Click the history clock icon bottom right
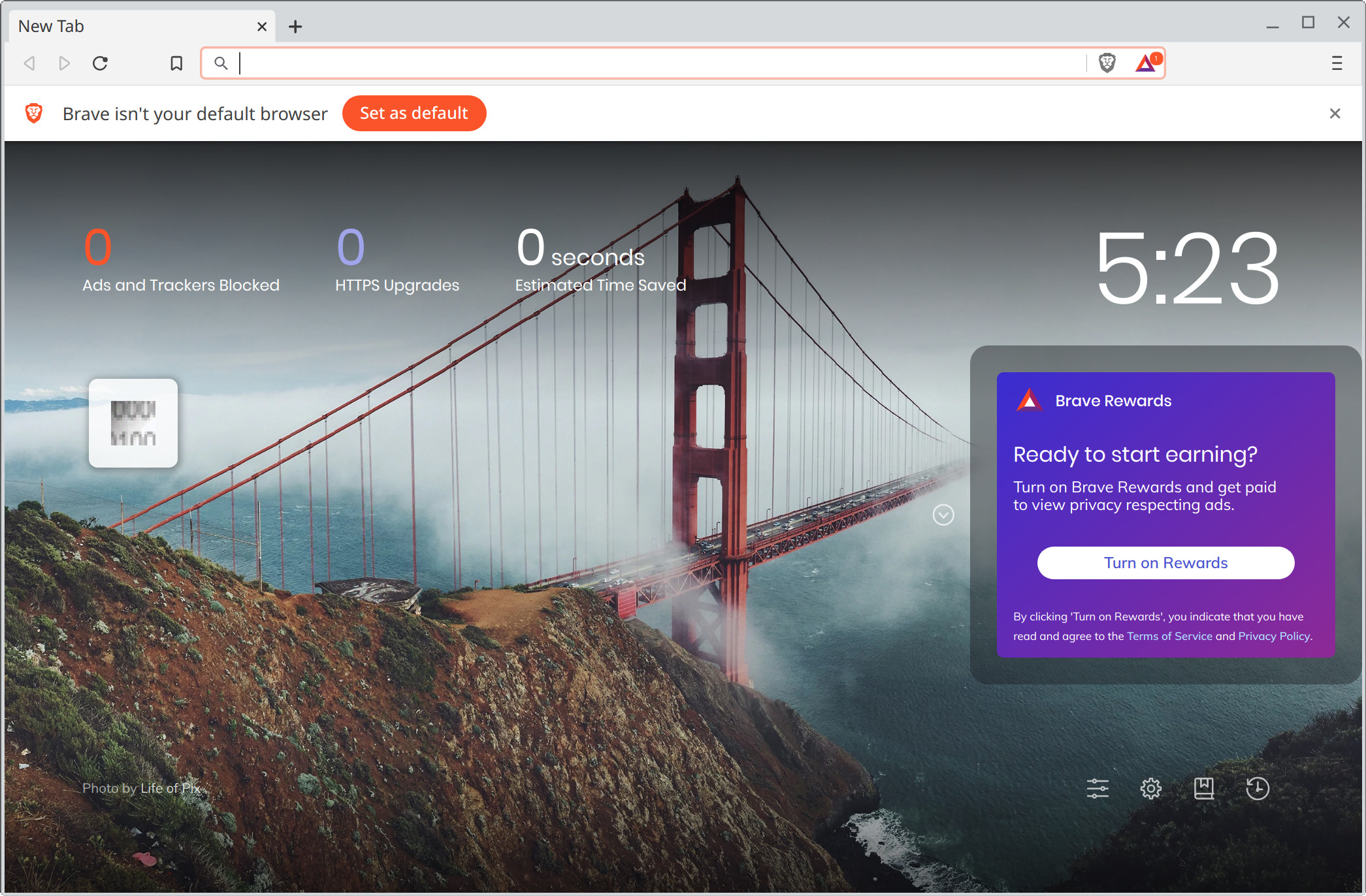 pos(1257,787)
